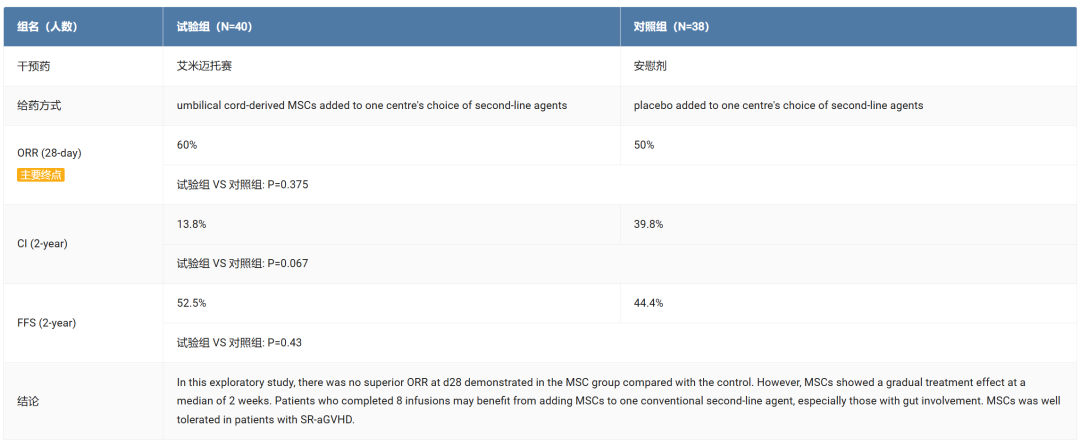Select the 给药方式 row label

point(39,105)
